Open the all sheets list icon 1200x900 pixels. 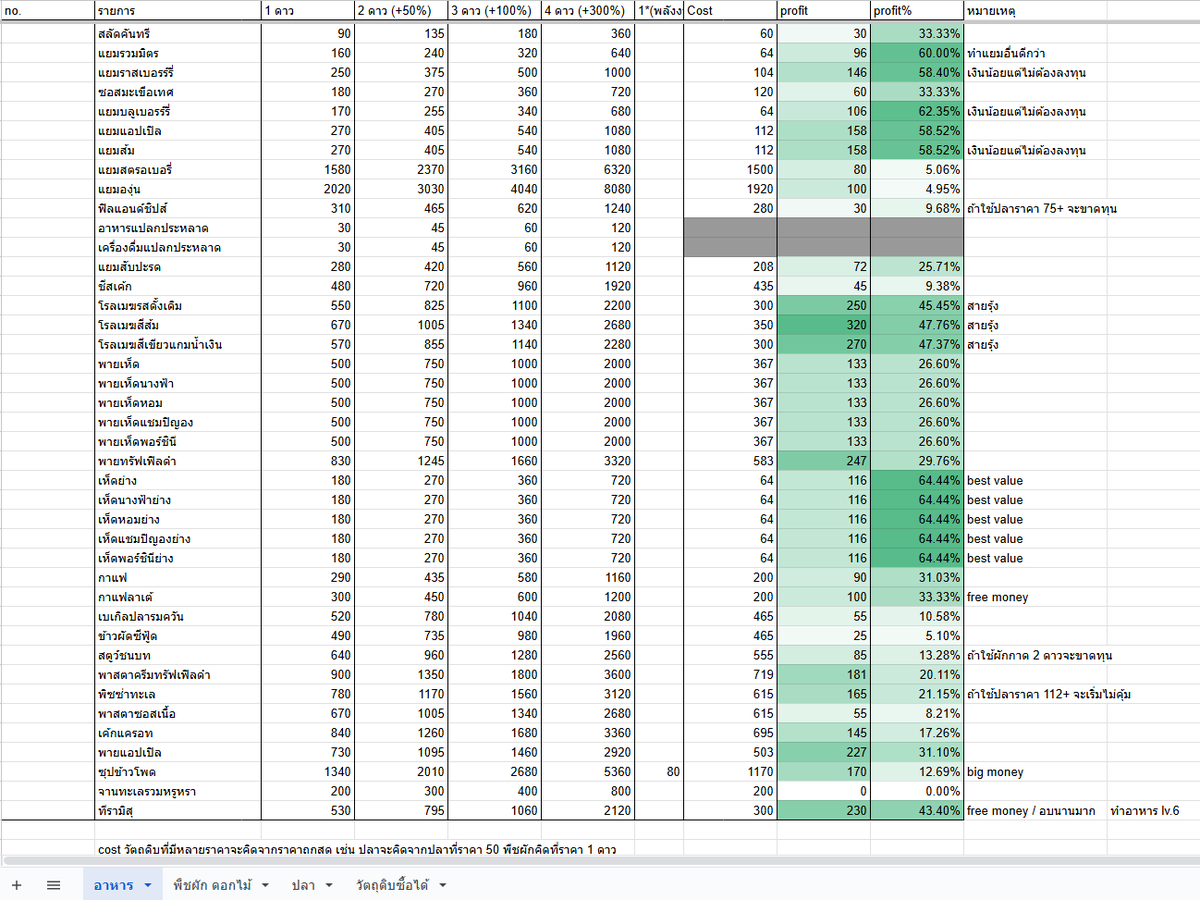(x=54, y=885)
